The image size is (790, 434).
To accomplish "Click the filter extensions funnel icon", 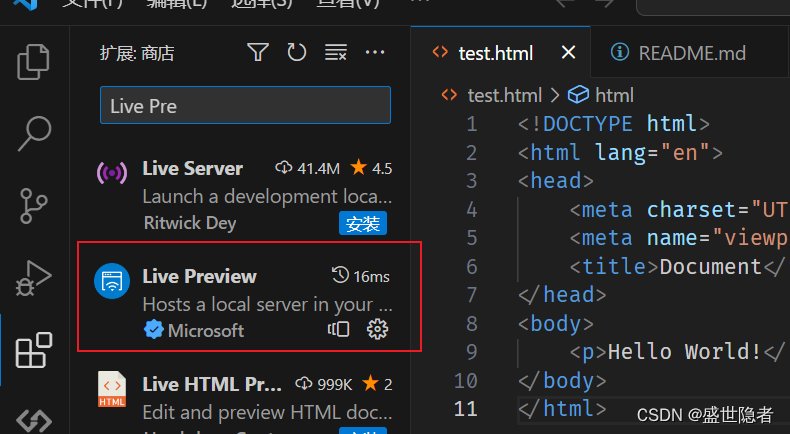I will 258,52.
